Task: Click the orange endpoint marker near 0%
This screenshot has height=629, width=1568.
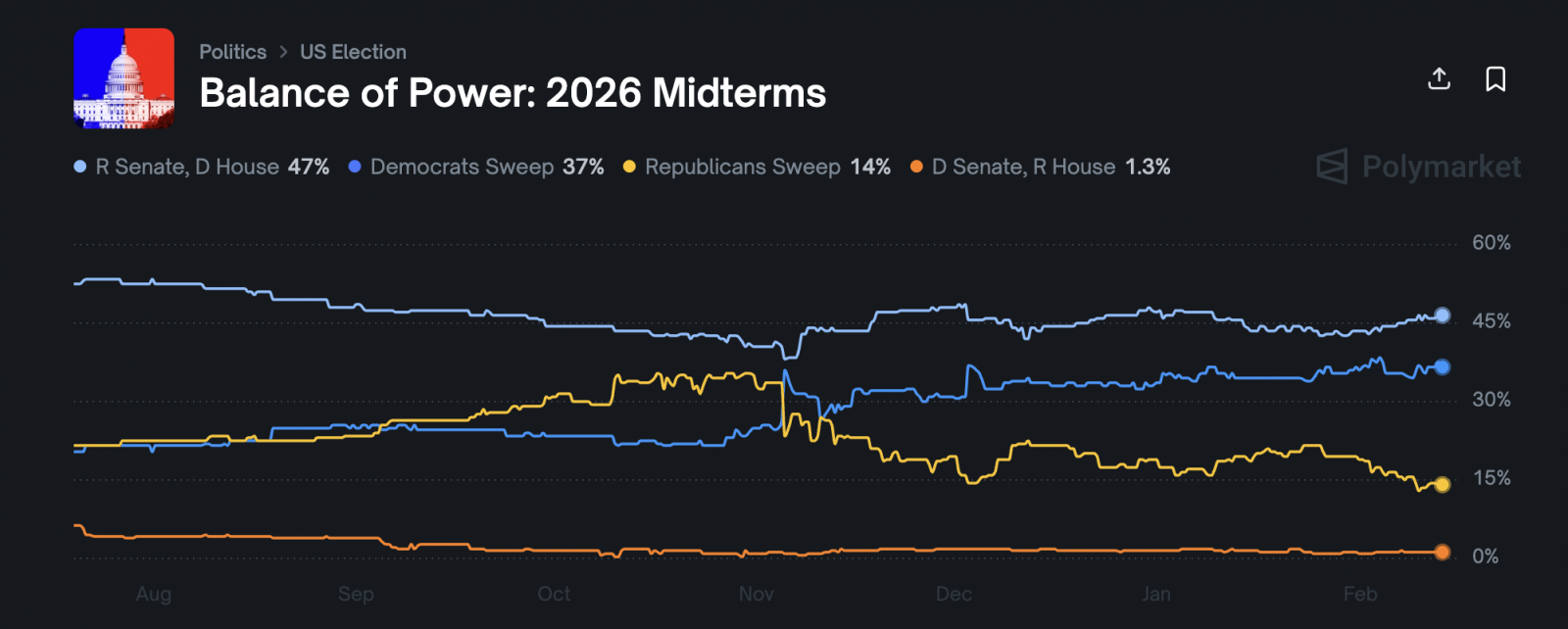Action: (x=1442, y=553)
